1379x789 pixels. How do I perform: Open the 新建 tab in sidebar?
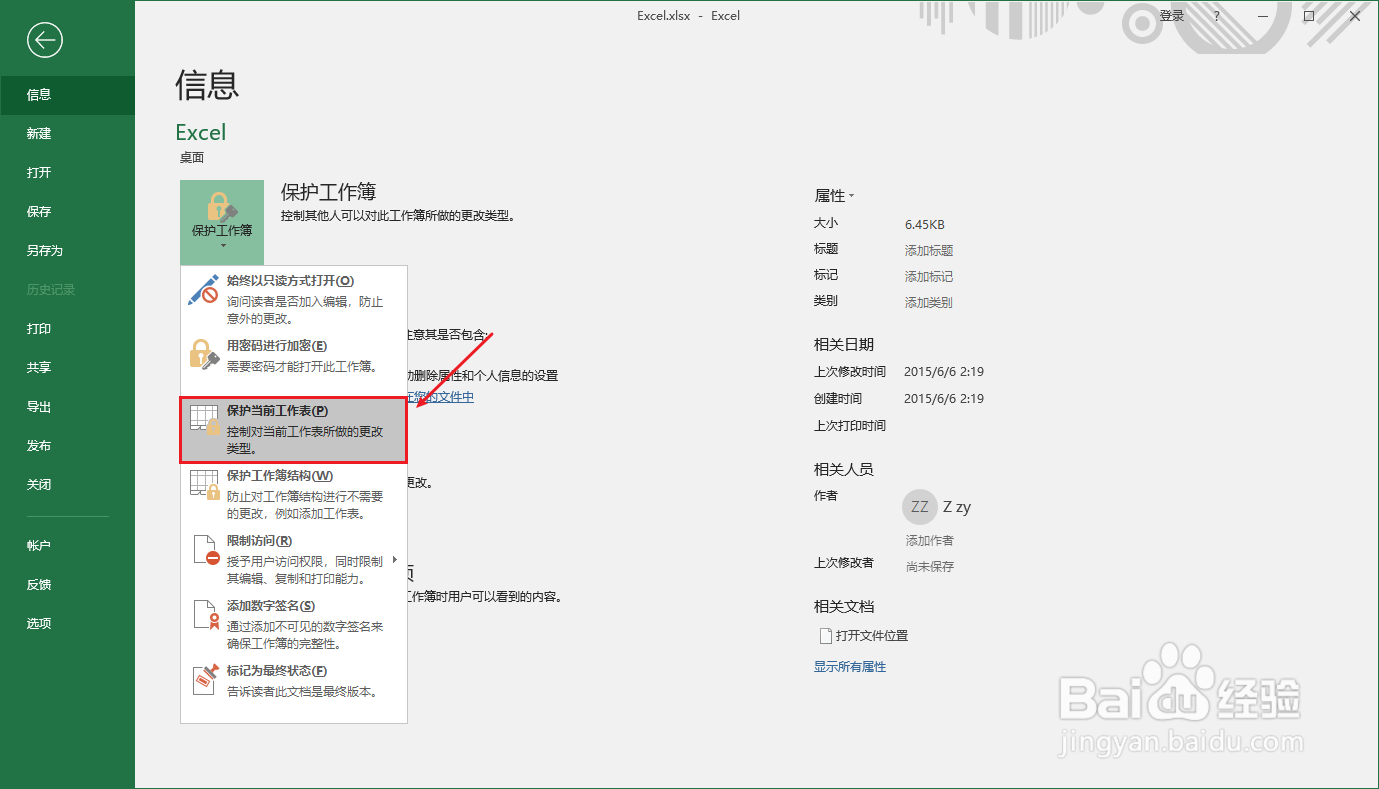click(67, 134)
